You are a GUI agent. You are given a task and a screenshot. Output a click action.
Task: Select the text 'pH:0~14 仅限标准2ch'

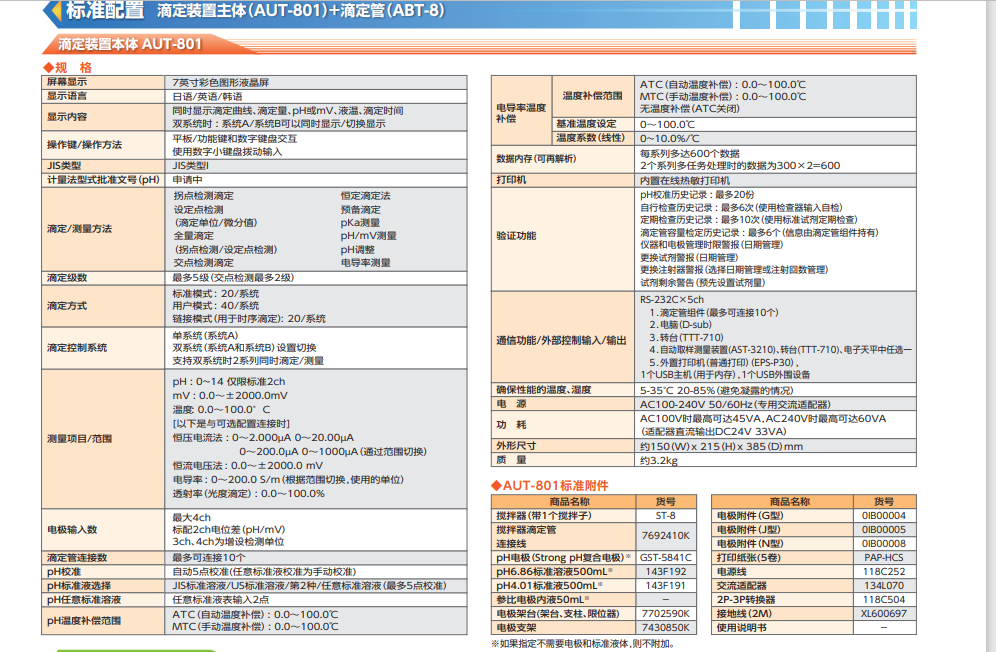click(x=229, y=382)
